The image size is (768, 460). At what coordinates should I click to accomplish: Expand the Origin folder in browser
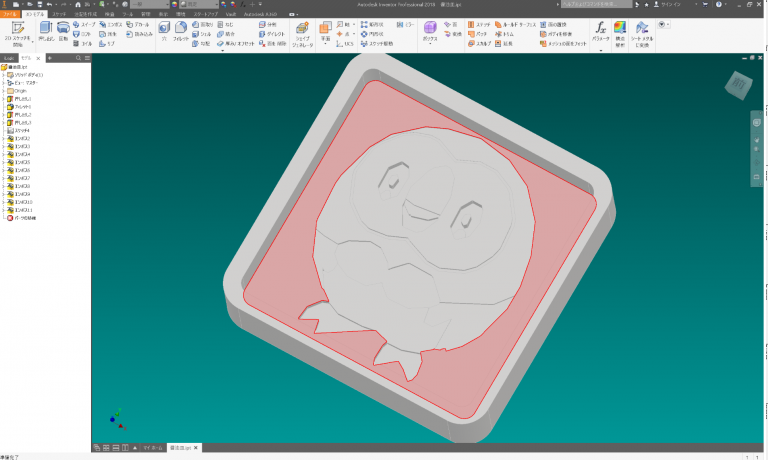point(3,91)
